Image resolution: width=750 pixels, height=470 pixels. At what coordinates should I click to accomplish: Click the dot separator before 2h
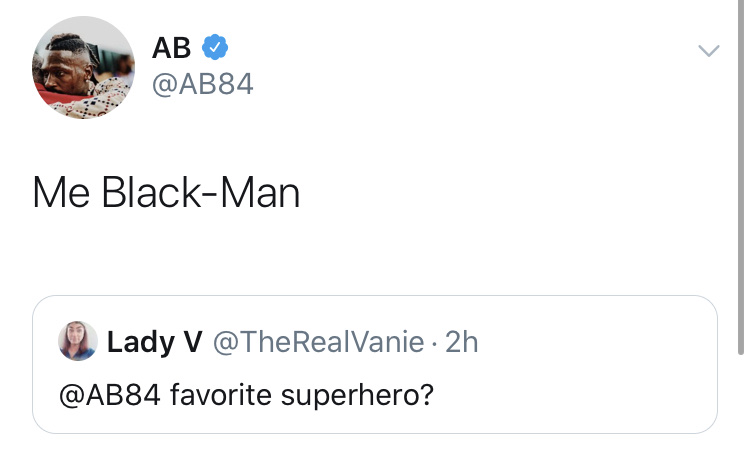pos(434,343)
